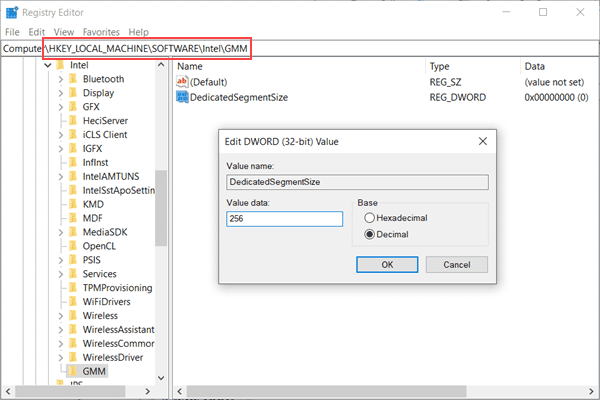Screen dimensions: 600x400
Task: Click the (Default) string value icon
Action: [182, 82]
